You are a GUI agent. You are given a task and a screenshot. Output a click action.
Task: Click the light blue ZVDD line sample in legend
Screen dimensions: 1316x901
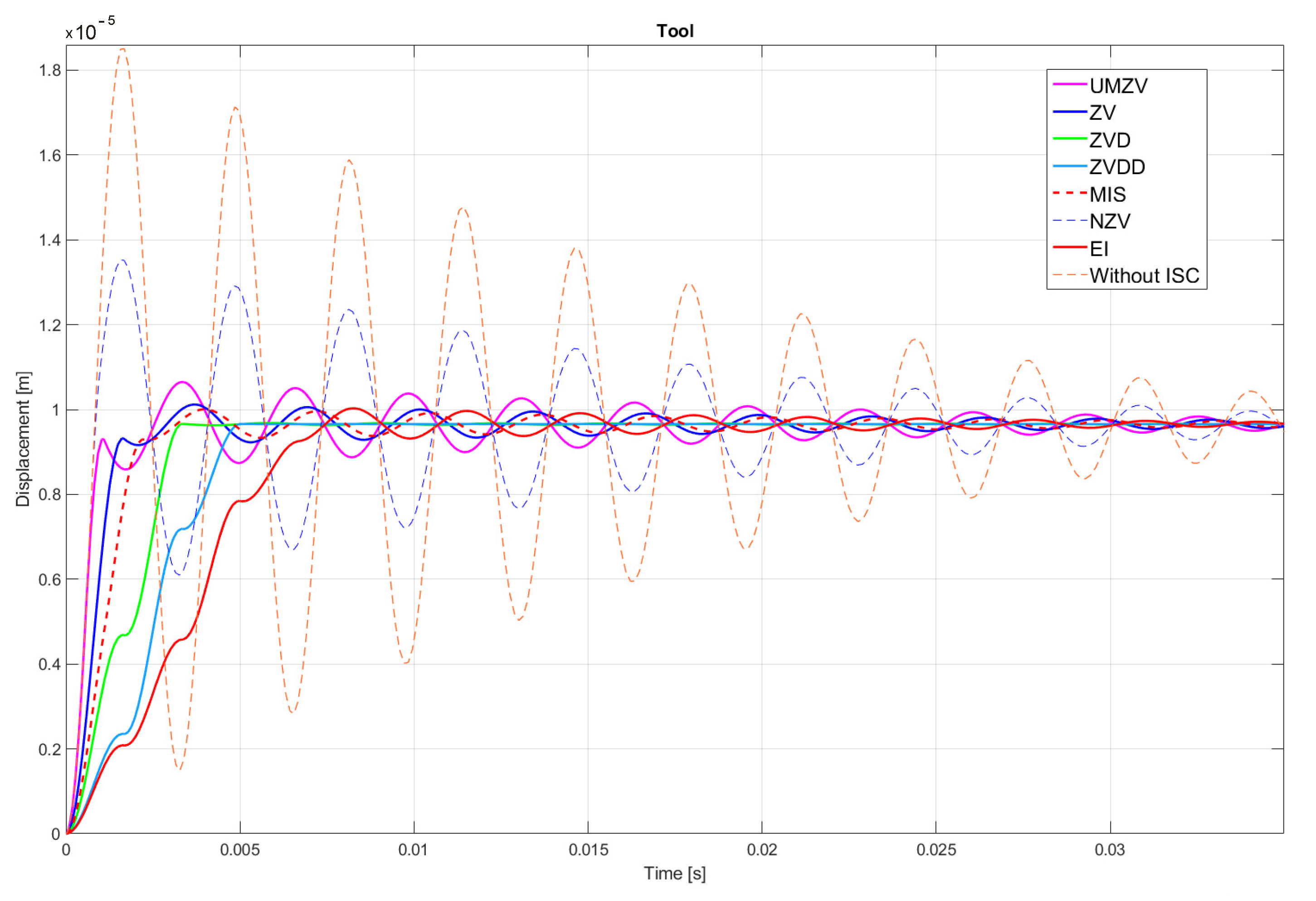point(1069,166)
